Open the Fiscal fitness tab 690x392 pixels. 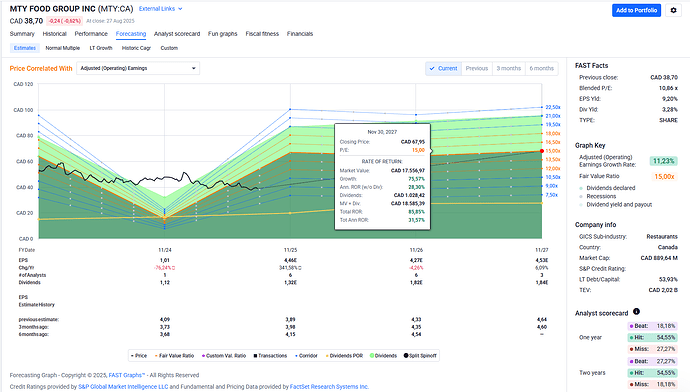[262, 34]
